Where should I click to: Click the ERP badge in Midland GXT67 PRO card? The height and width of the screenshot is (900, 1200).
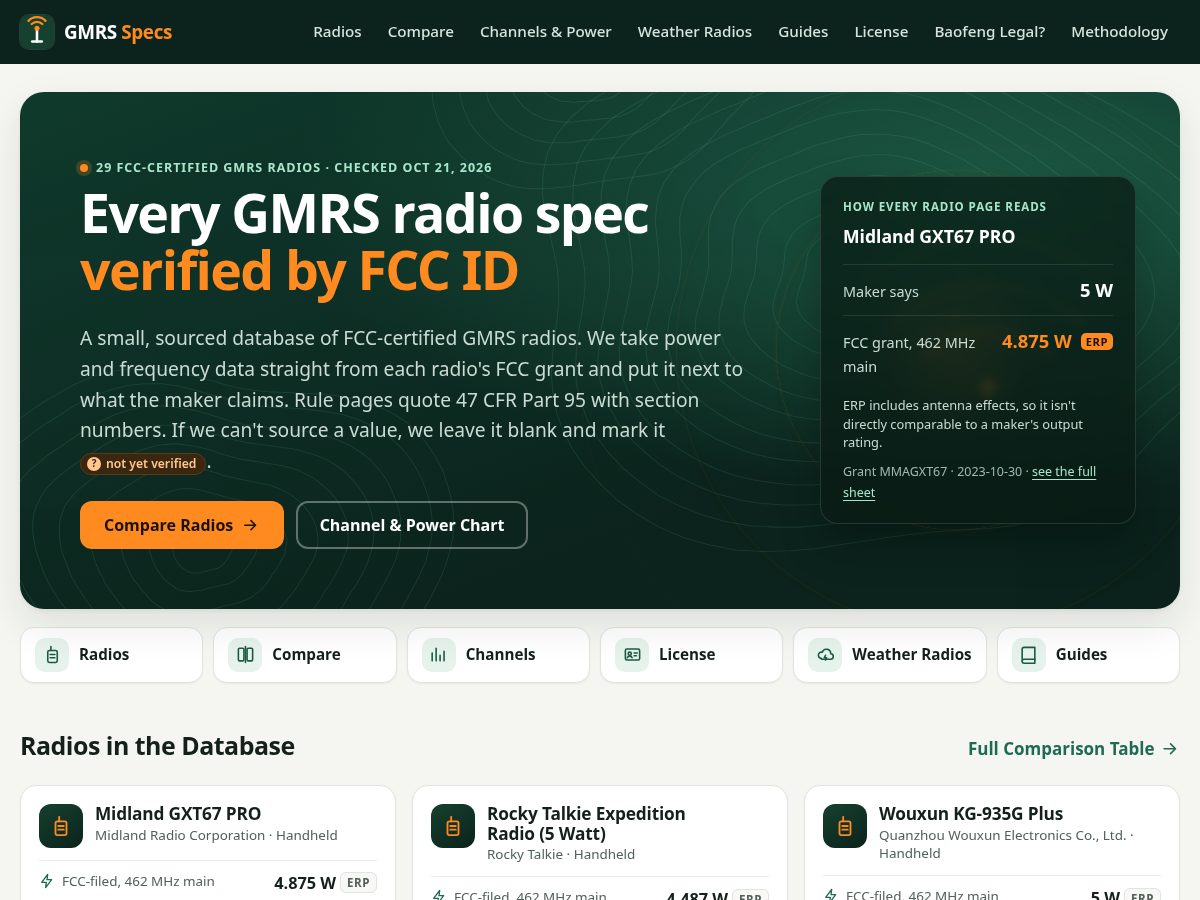pos(358,883)
